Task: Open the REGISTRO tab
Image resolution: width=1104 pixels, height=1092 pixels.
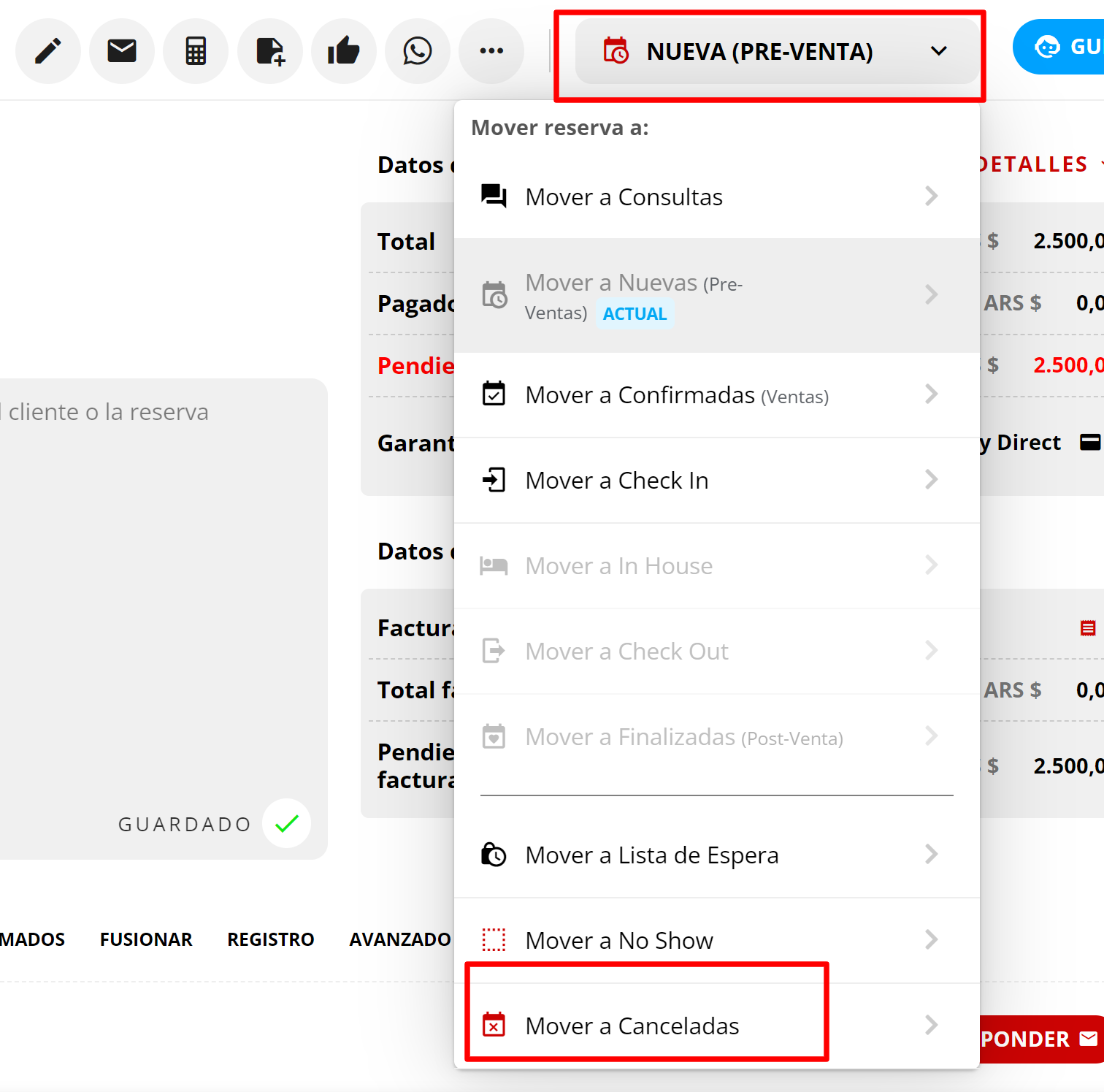Action: coord(270,939)
